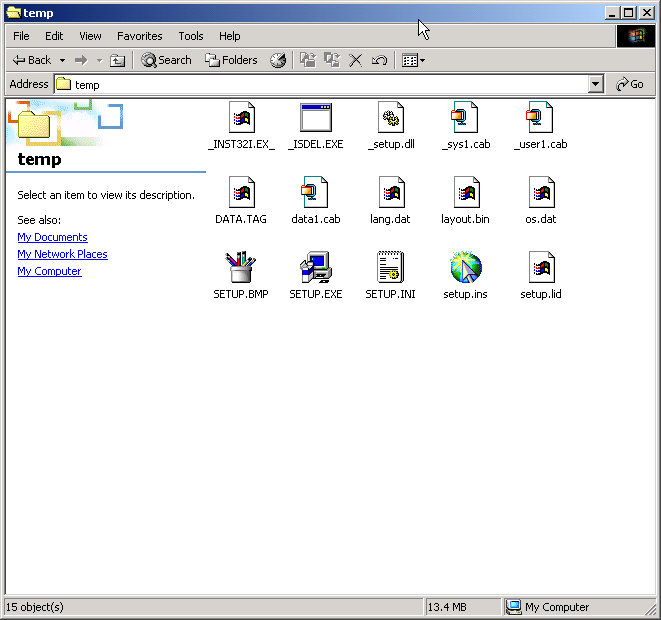Follow the My Network Places link

62,254
